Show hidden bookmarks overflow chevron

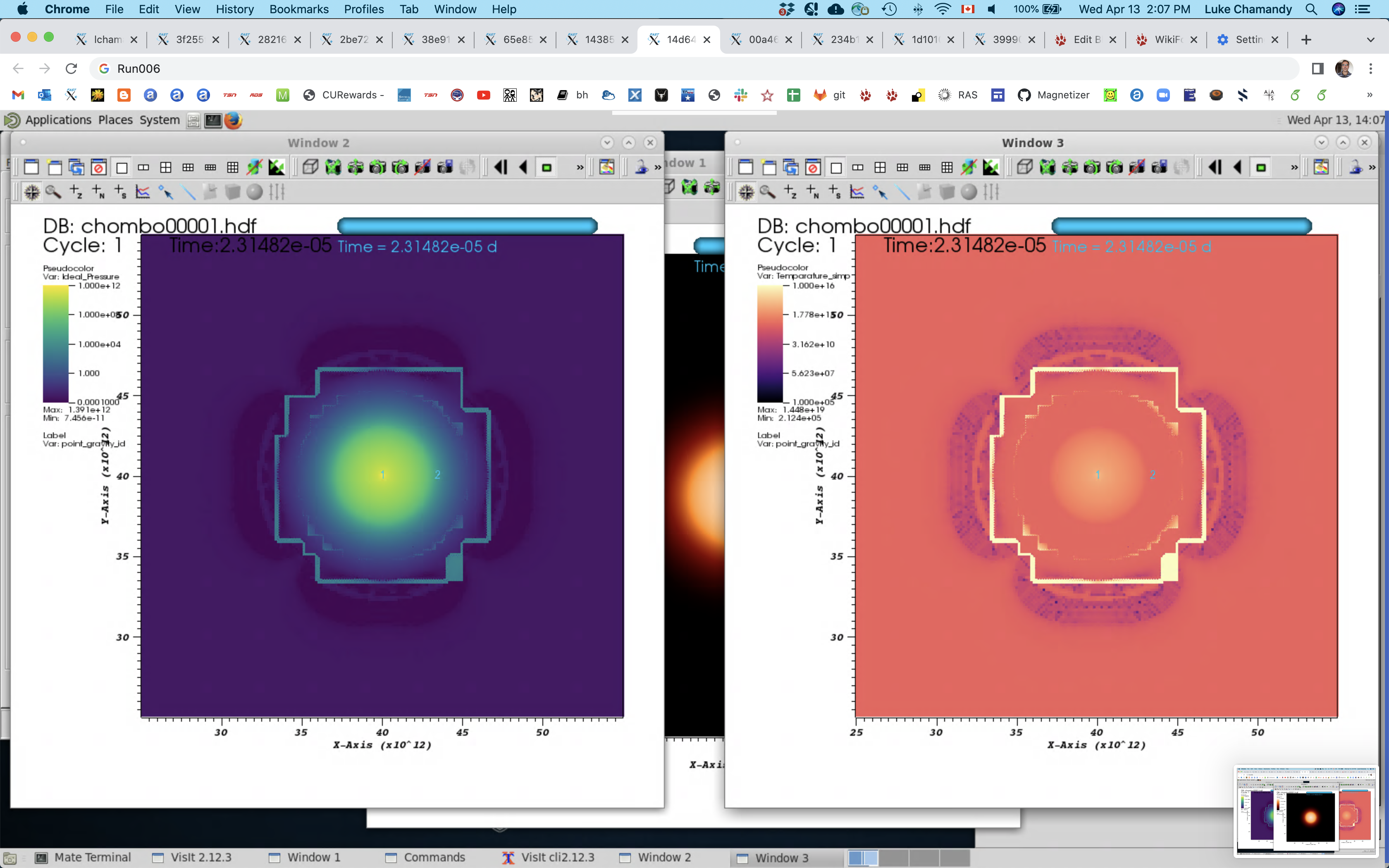[1370, 95]
